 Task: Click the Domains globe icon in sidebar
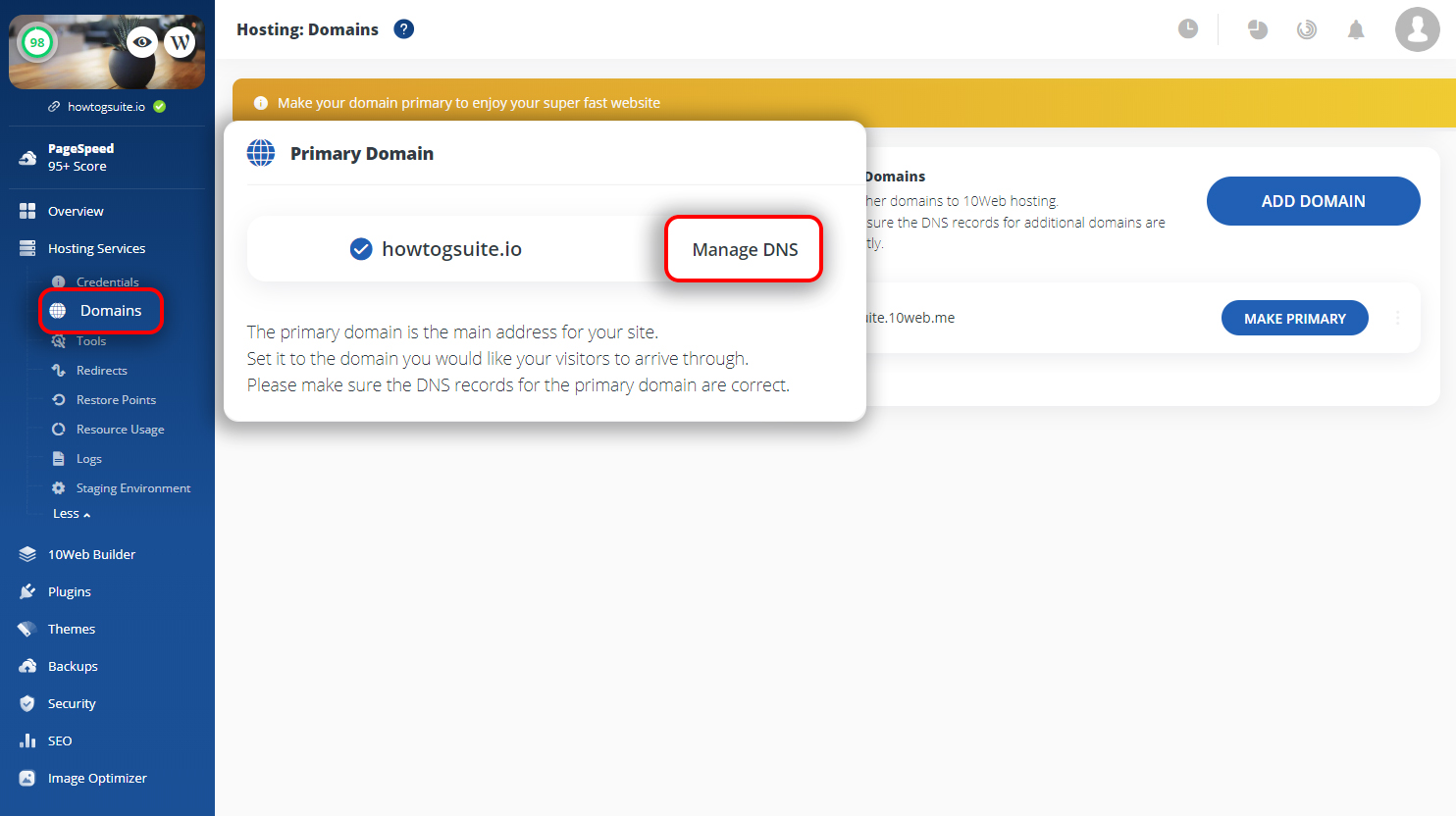58,310
